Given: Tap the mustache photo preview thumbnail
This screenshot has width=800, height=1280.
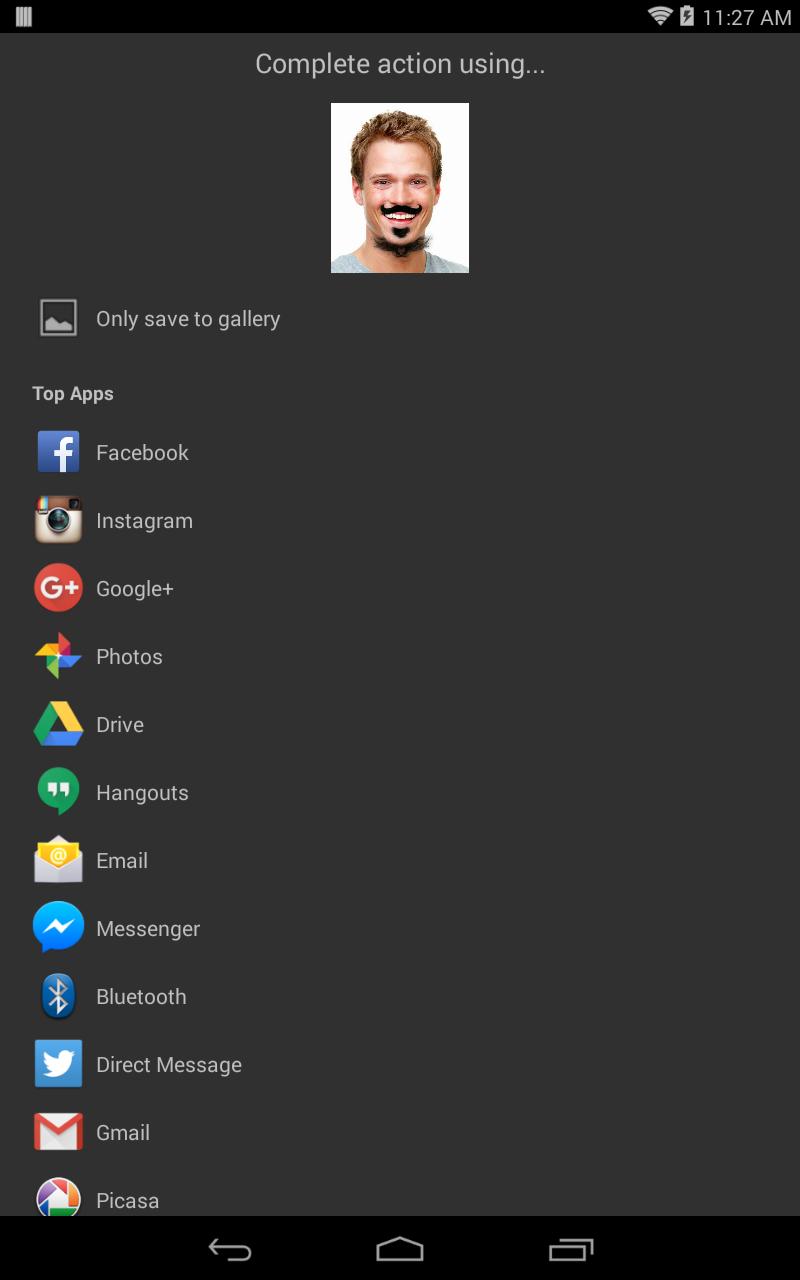Looking at the screenshot, I should click(400, 188).
